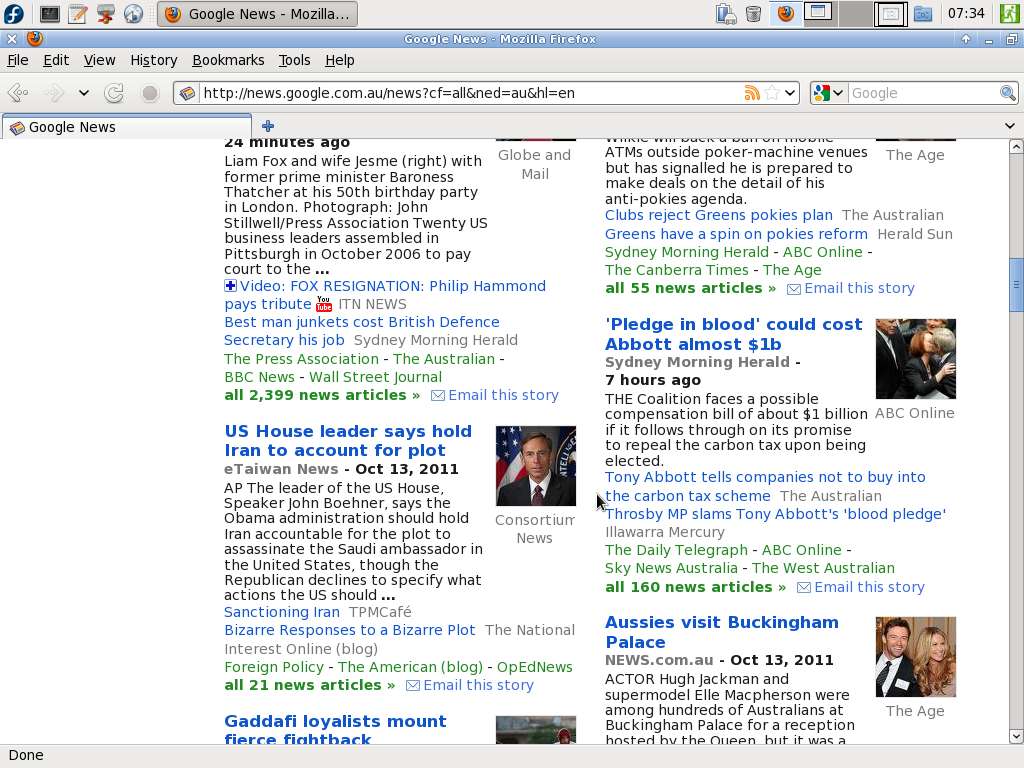This screenshot has width=1024, height=768.
Task: Click 'Greens have a spin on pokies reform'
Action: coord(736,234)
